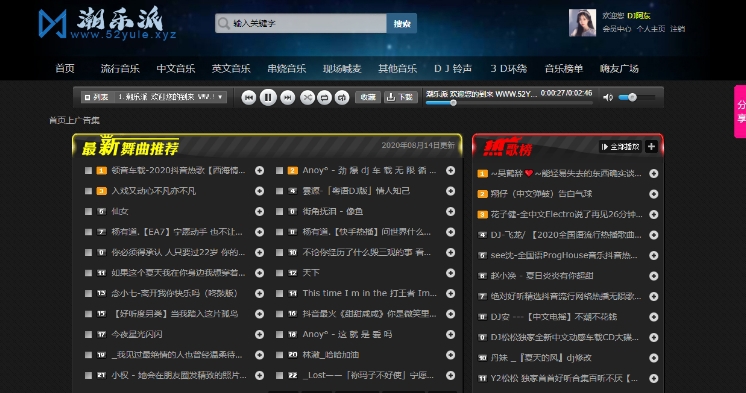Open 串烧音乐 menu item

click(286, 69)
